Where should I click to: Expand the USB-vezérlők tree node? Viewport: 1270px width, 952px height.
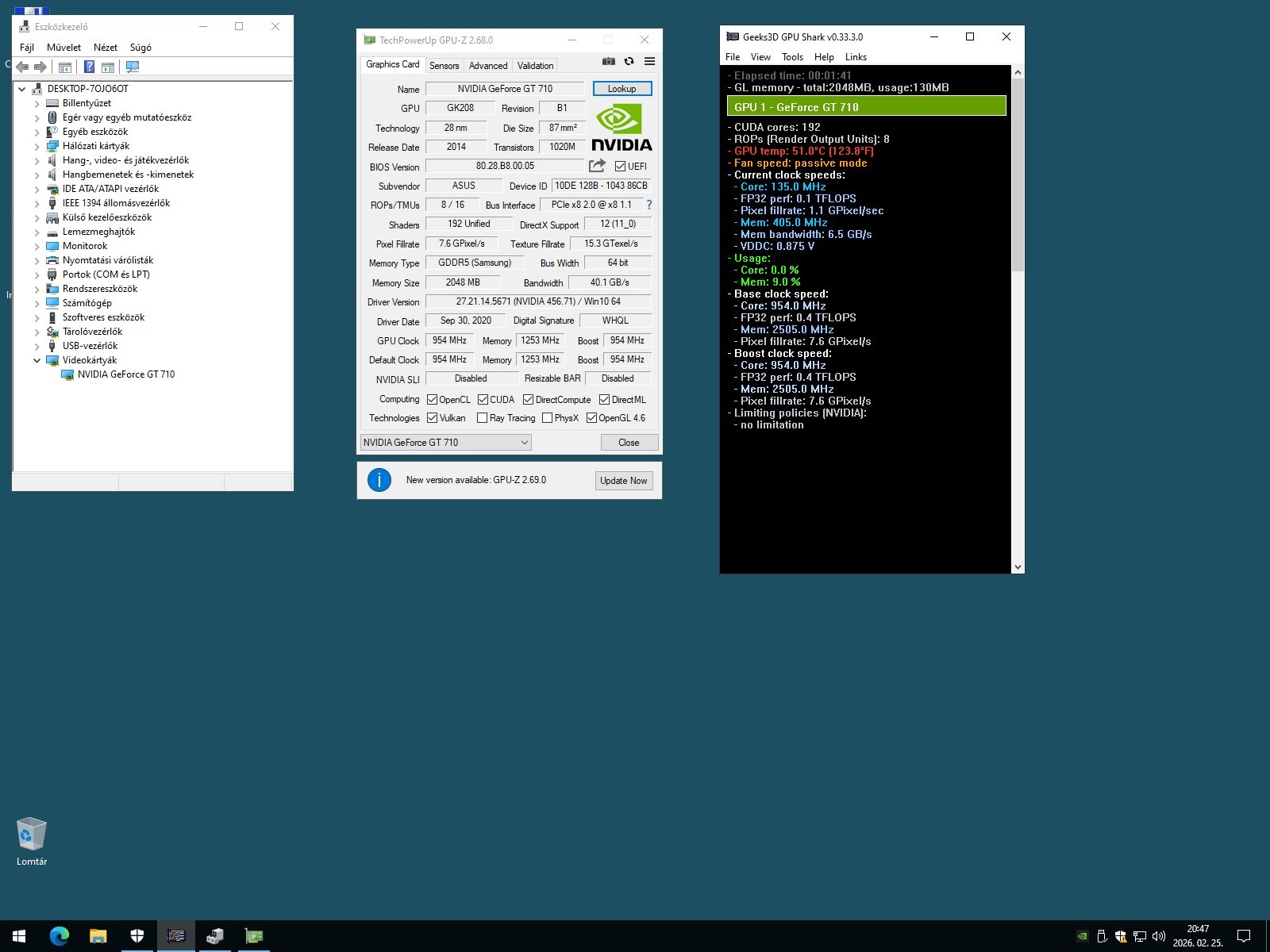click(x=37, y=346)
